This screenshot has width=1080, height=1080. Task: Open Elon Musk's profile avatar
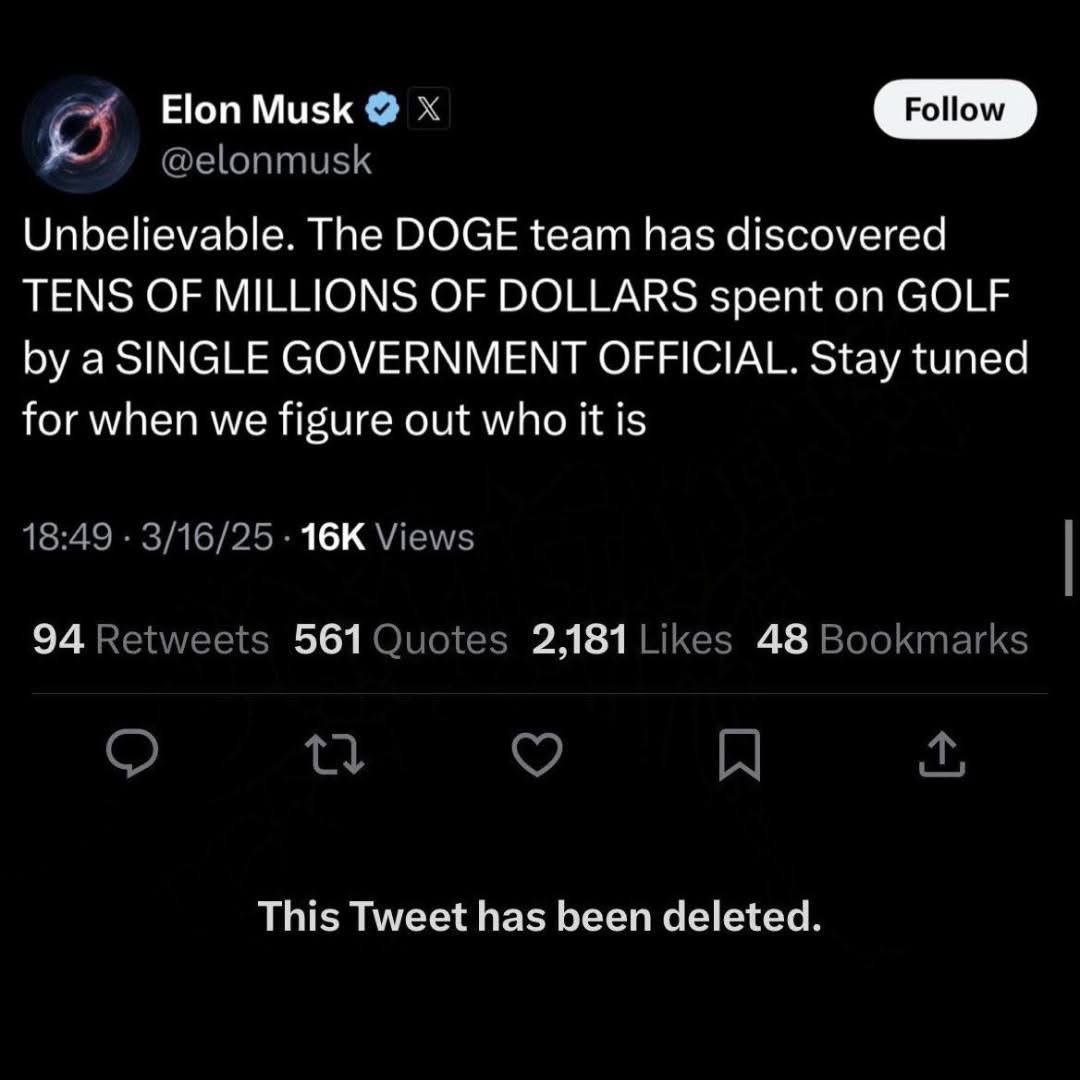tap(80, 133)
